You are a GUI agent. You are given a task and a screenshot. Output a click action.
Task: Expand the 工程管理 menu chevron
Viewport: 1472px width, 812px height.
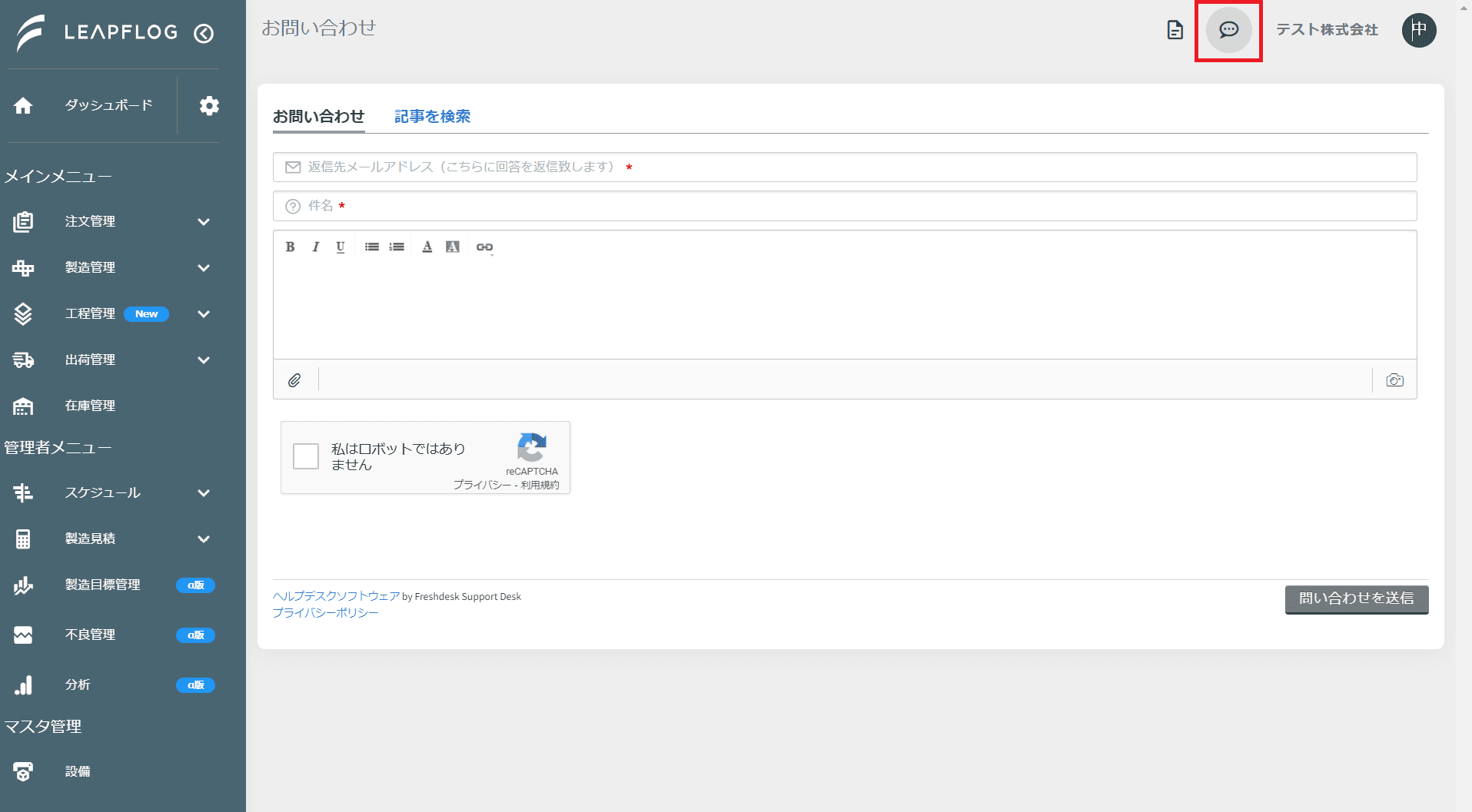[204, 314]
